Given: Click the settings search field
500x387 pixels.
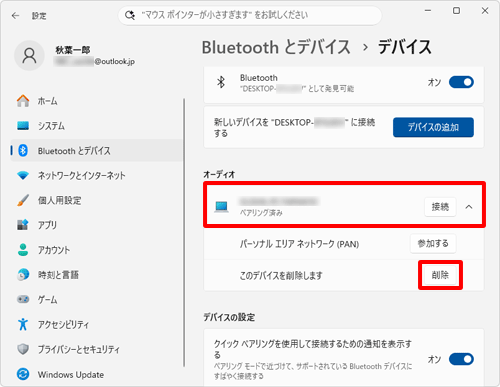Looking at the screenshot, I should pyautogui.click(x=250, y=15).
